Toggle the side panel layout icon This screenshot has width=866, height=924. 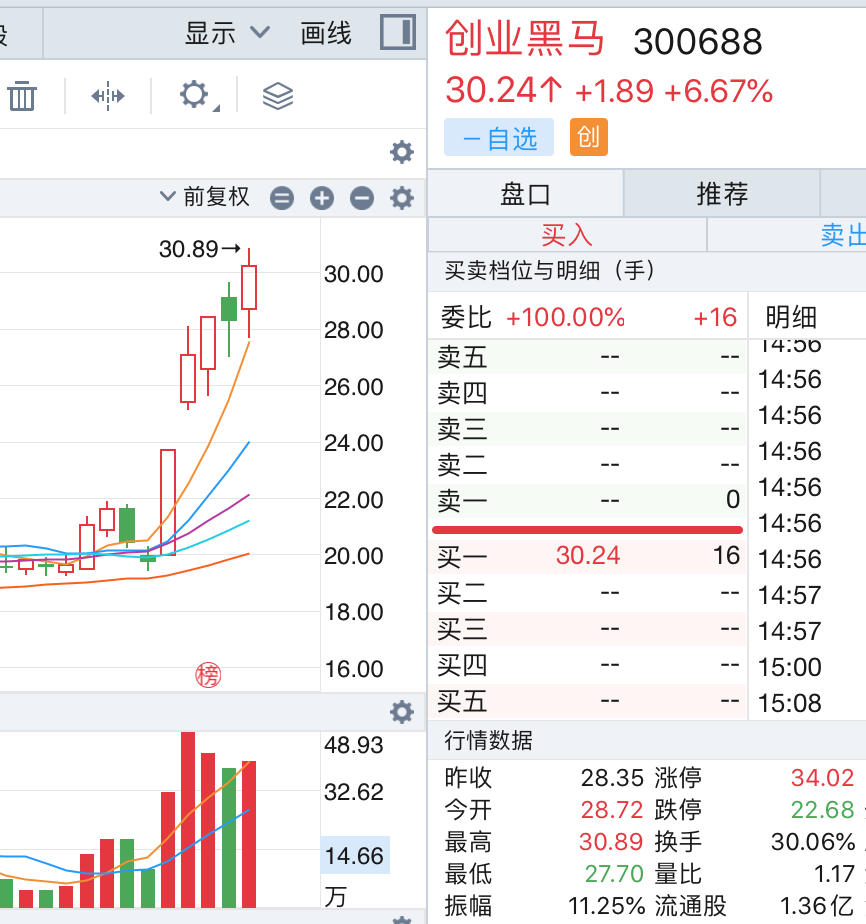(x=398, y=32)
